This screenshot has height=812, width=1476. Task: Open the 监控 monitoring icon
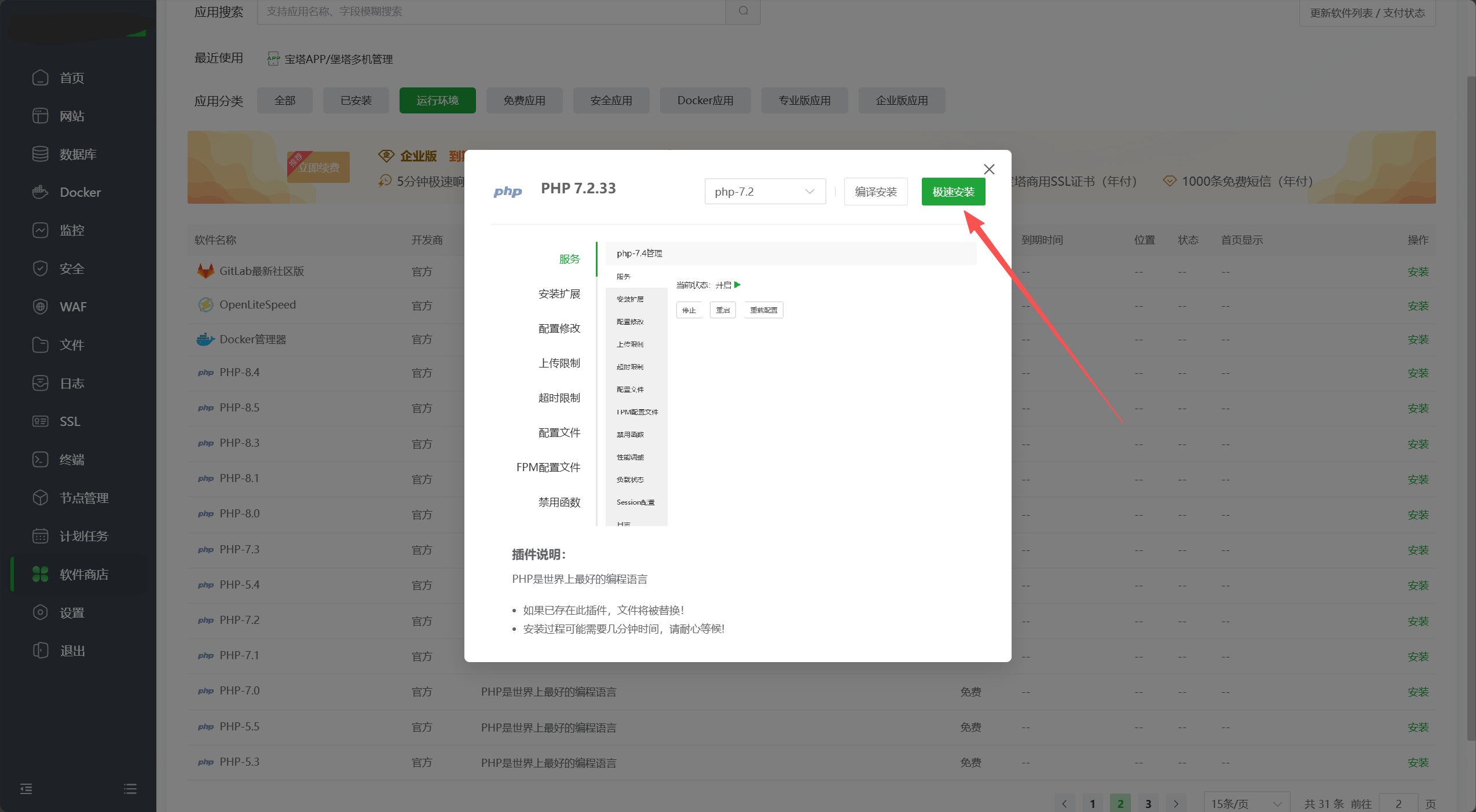(40, 230)
